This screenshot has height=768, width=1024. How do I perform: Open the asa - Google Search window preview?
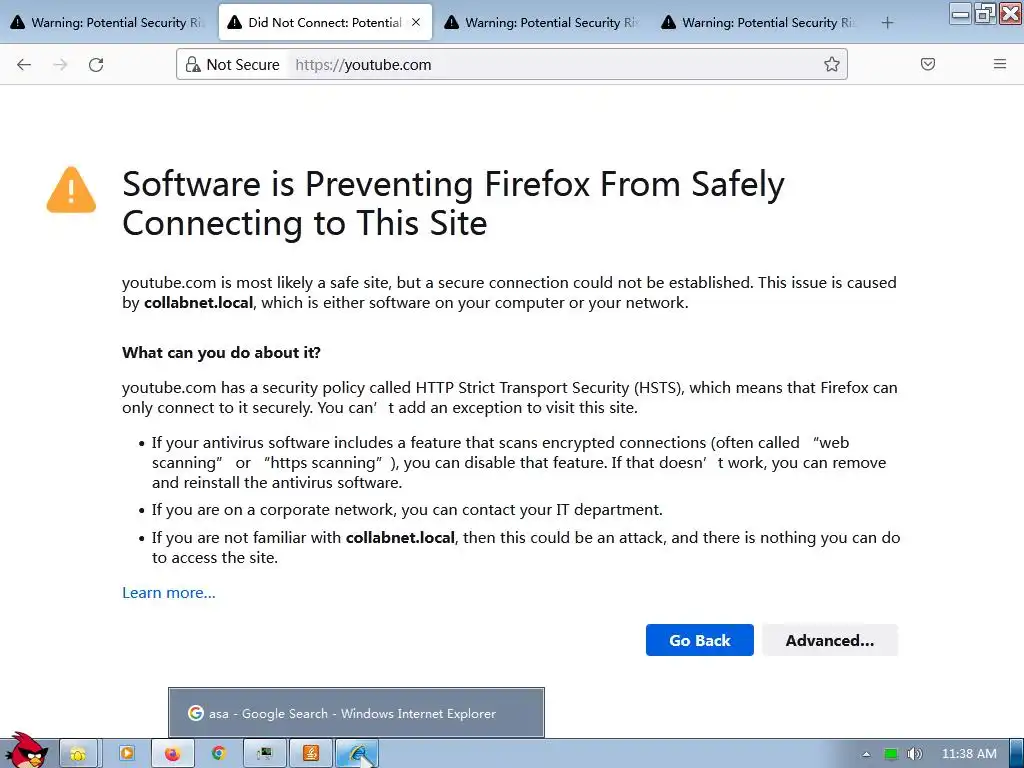point(357,712)
